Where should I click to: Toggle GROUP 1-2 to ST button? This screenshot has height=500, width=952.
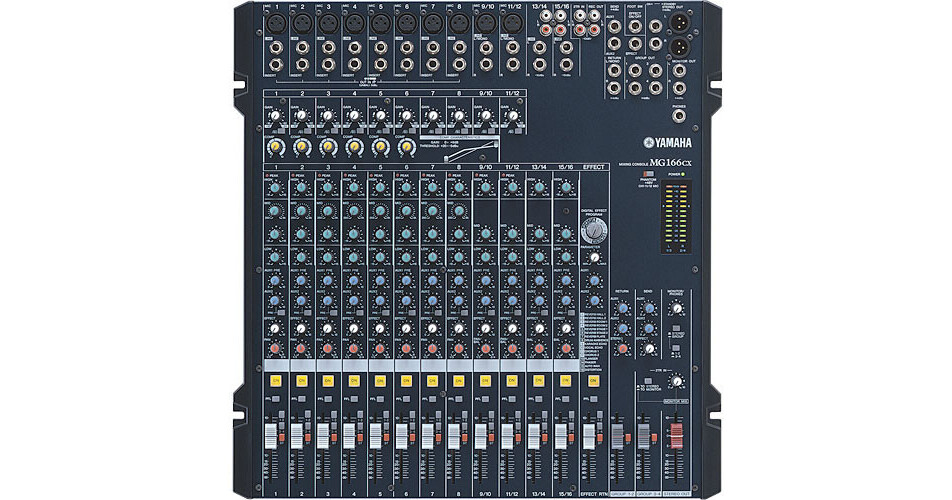click(628, 437)
